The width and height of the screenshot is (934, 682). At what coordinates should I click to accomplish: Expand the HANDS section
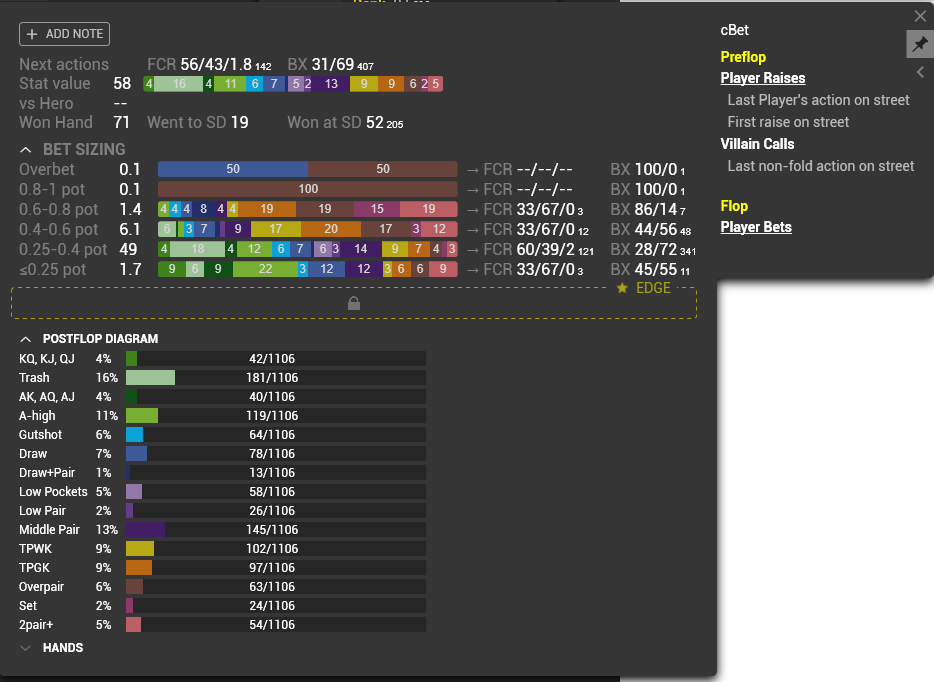click(25, 648)
